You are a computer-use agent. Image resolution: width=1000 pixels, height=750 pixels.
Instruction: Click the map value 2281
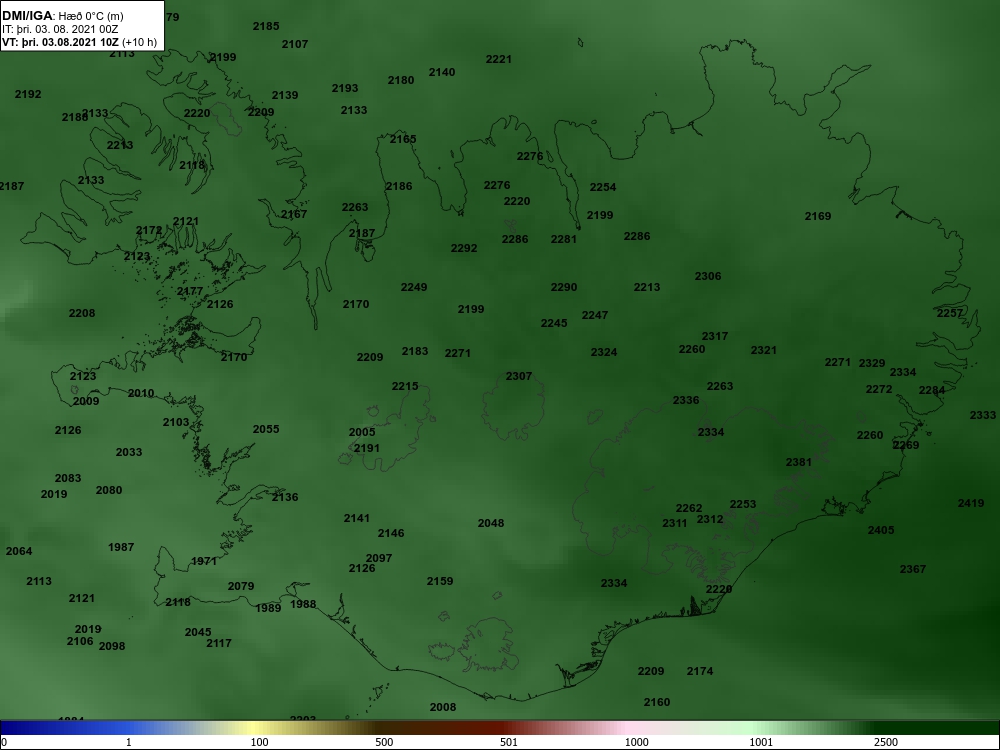tap(564, 239)
